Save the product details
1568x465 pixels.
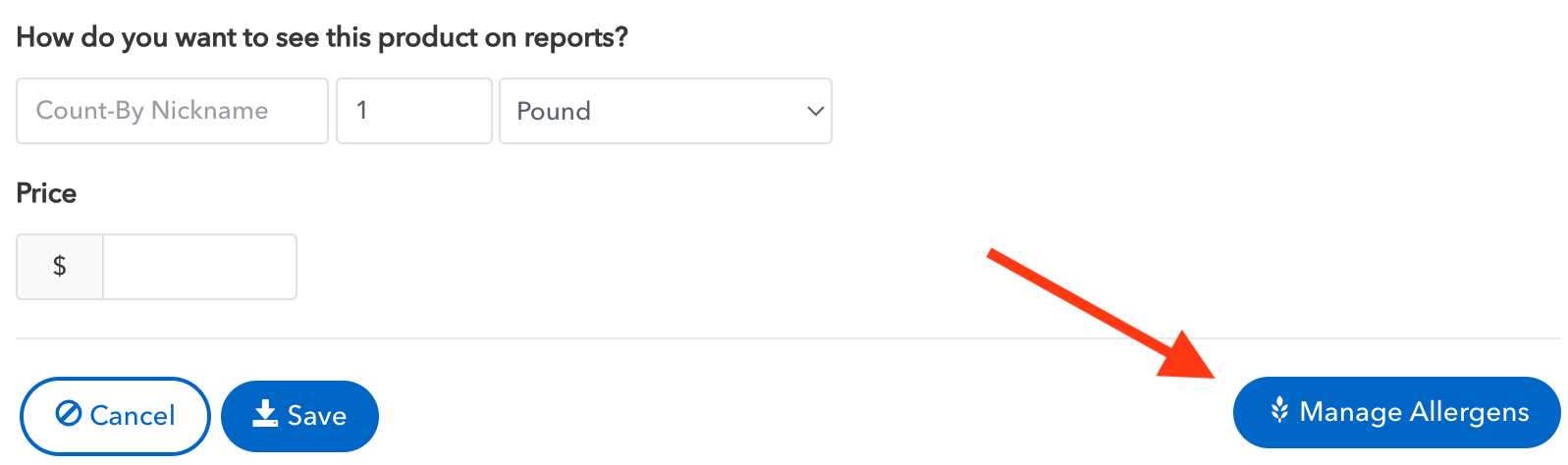pos(299,416)
